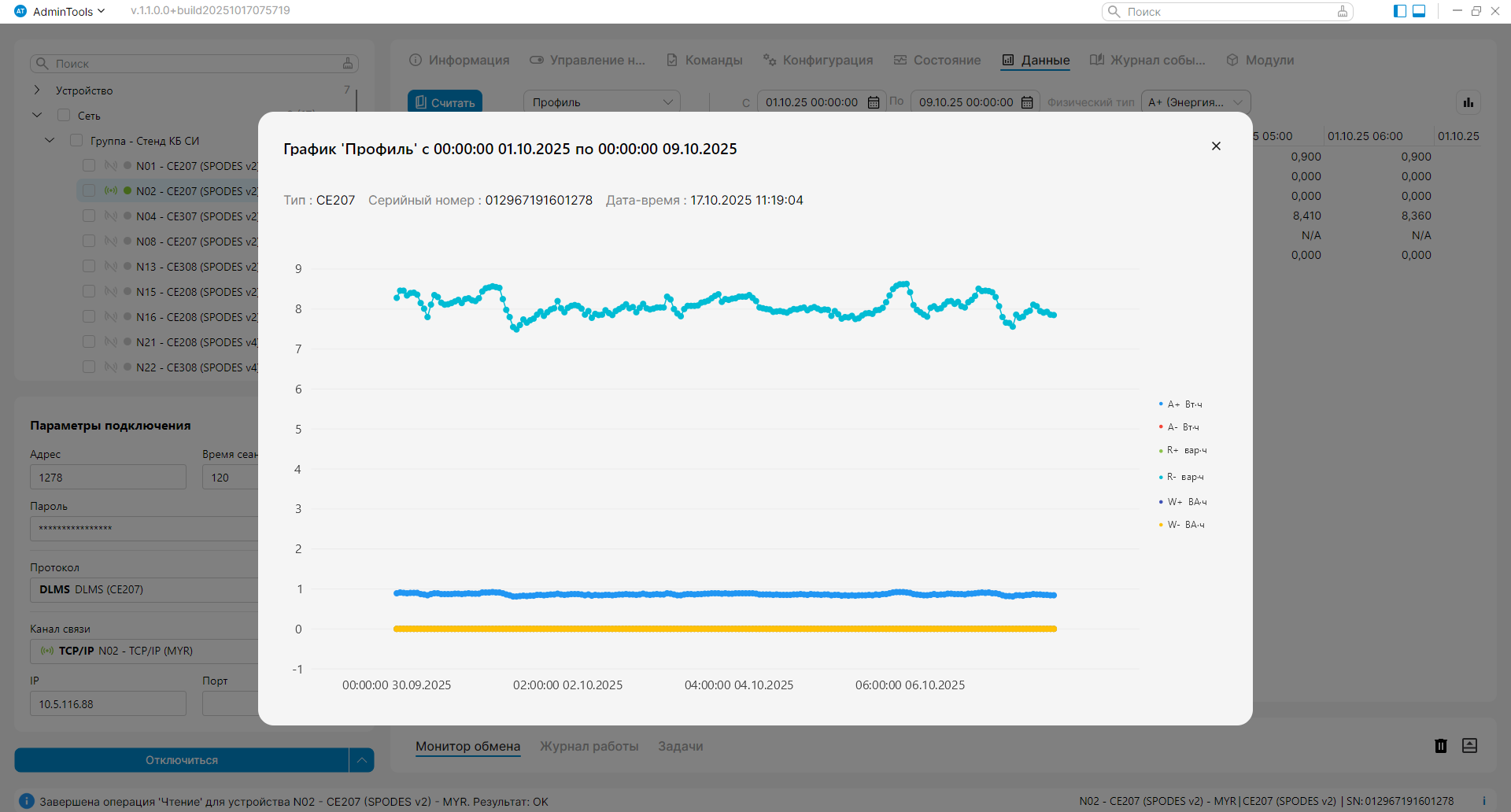Toggle left sidebar layout icon
The height and width of the screenshot is (812, 1511).
1400,11
